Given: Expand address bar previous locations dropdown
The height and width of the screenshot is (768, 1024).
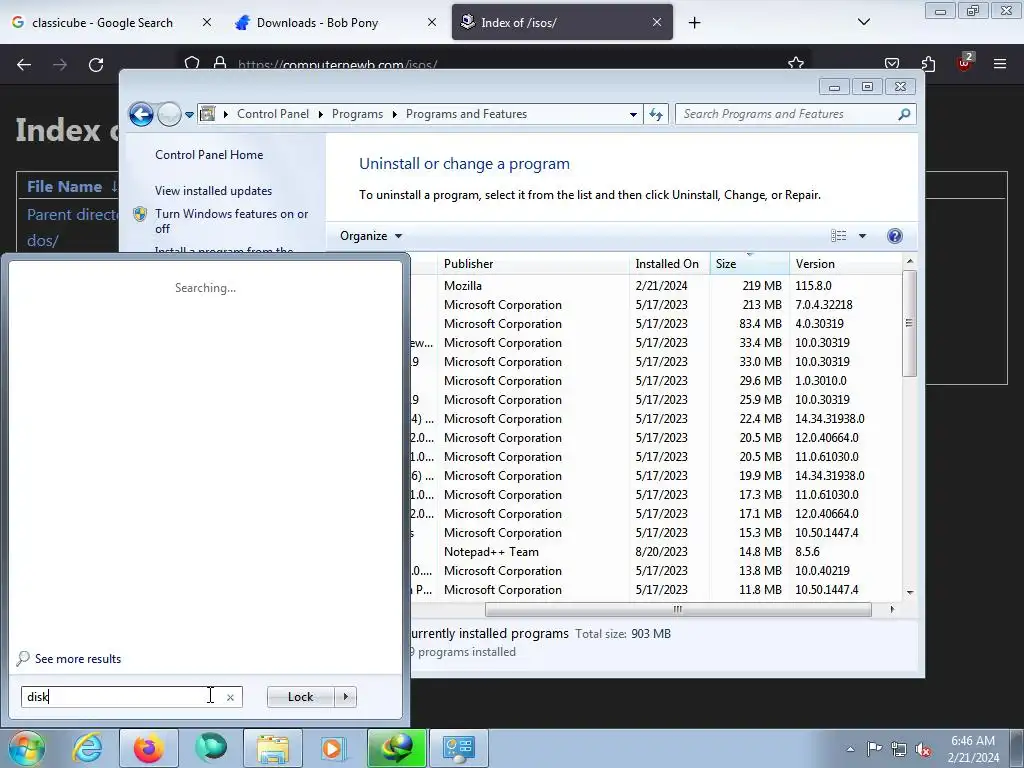Looking at the screenshot, I should pyautogui.click(x=633, y=114).
